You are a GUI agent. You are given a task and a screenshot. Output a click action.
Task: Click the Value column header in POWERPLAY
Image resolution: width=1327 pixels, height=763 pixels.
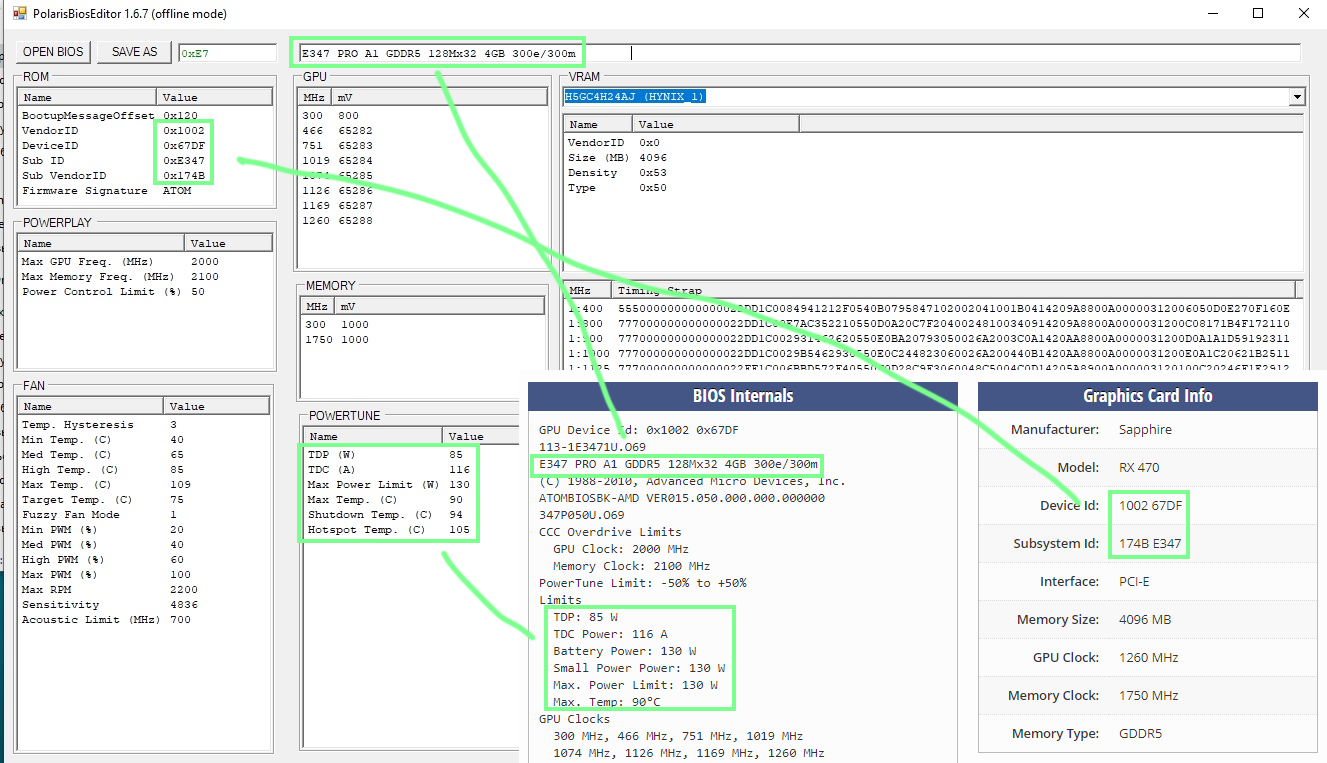click(x=229, y=243)
